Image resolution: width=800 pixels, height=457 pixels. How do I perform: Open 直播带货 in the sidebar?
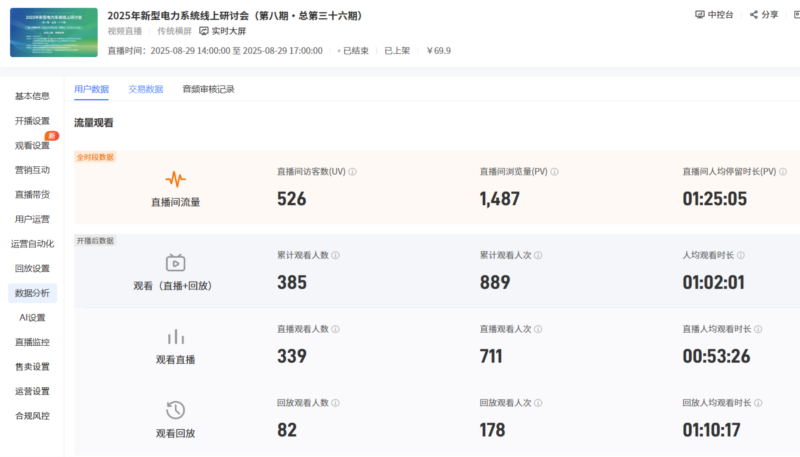click(x=32, y=194)
